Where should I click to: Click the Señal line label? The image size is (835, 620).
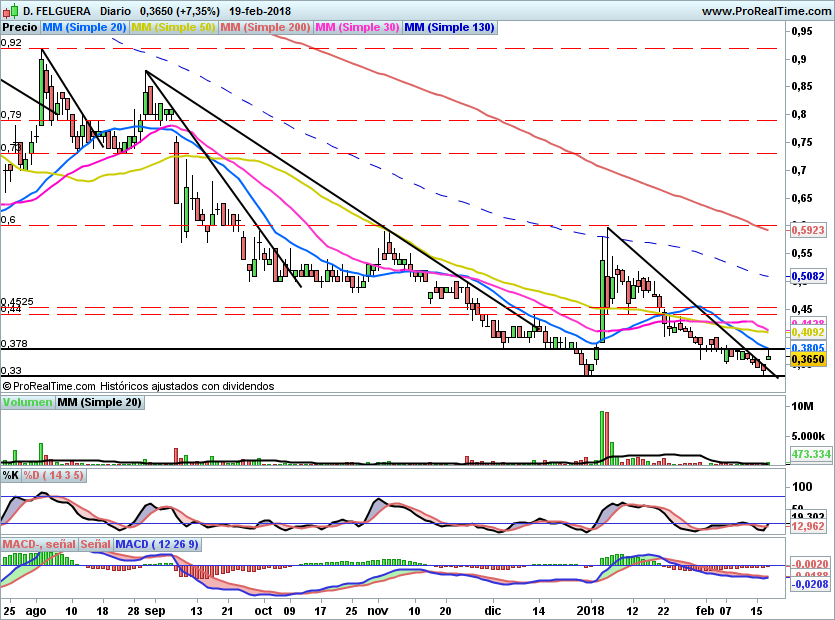point(95,544)
